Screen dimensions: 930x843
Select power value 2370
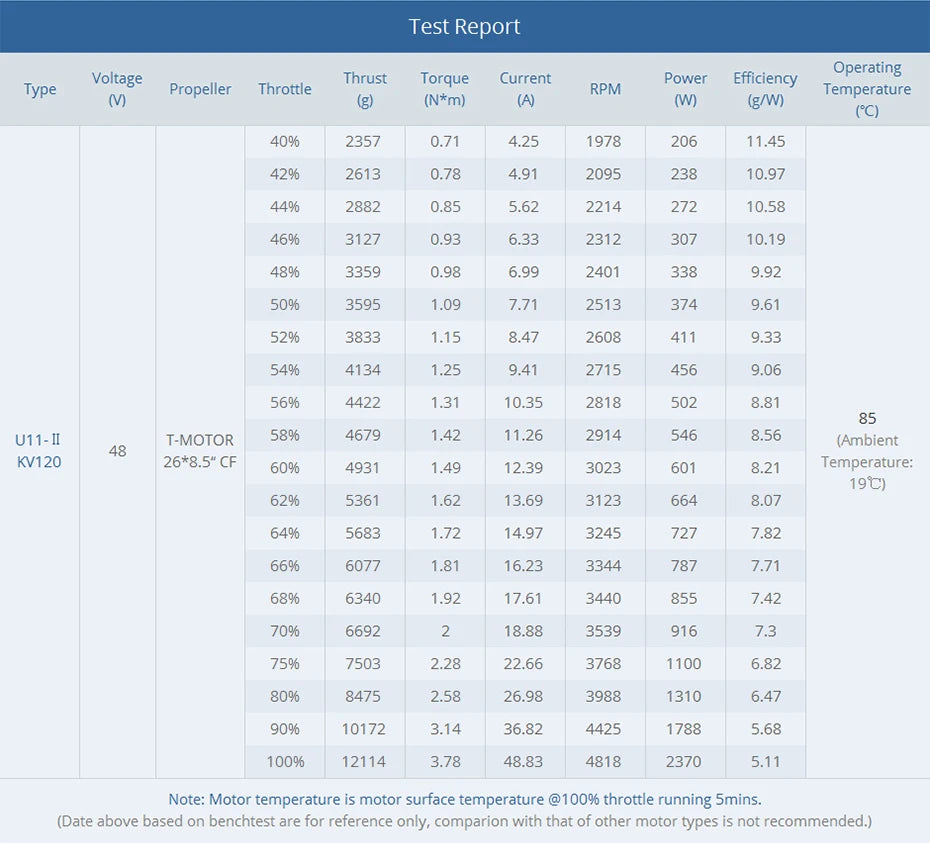click(684, 762)
